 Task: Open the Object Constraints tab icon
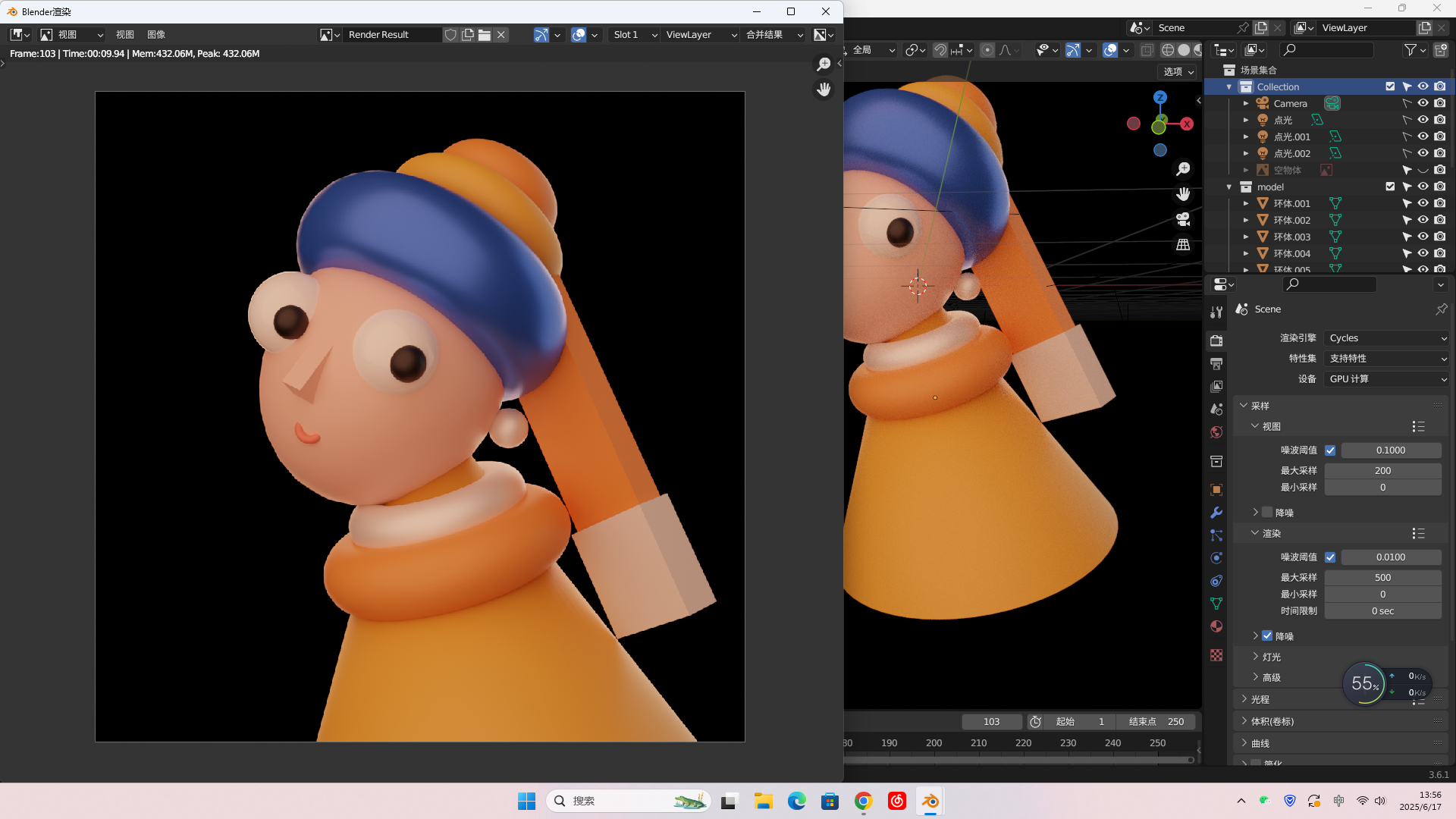(x=1216, y=581)
